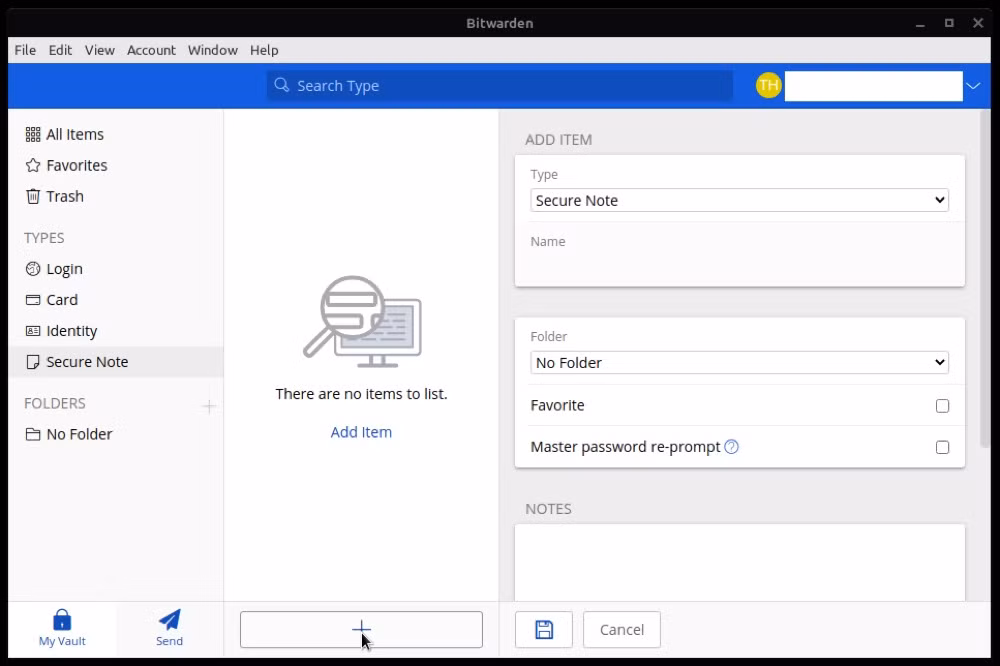Click the Card type icon
1000x666 pixels.
(x=33, y=300)
